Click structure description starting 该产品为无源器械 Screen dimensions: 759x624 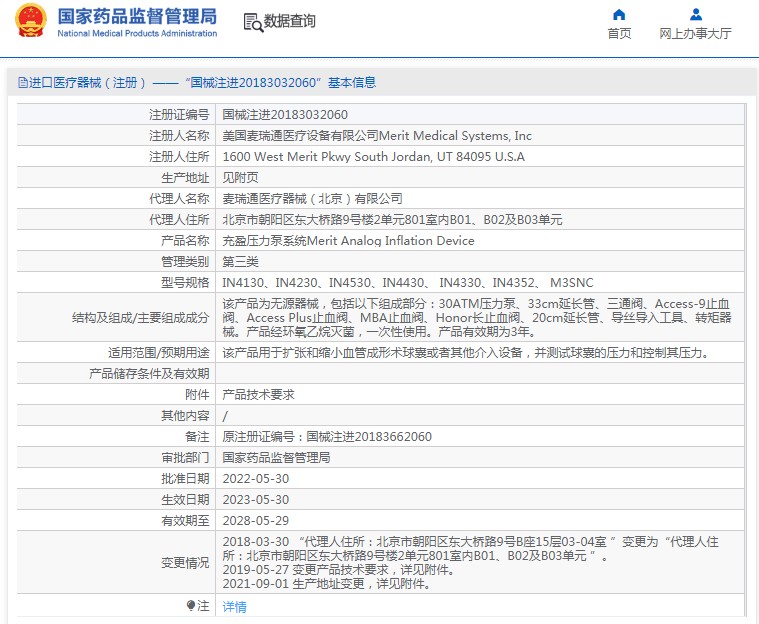coord(477,318)
